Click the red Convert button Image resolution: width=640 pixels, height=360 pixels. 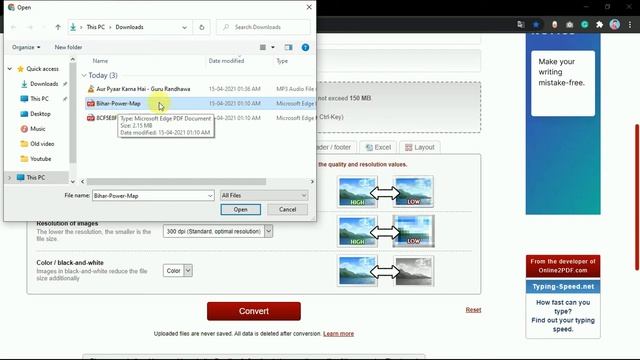253,311
